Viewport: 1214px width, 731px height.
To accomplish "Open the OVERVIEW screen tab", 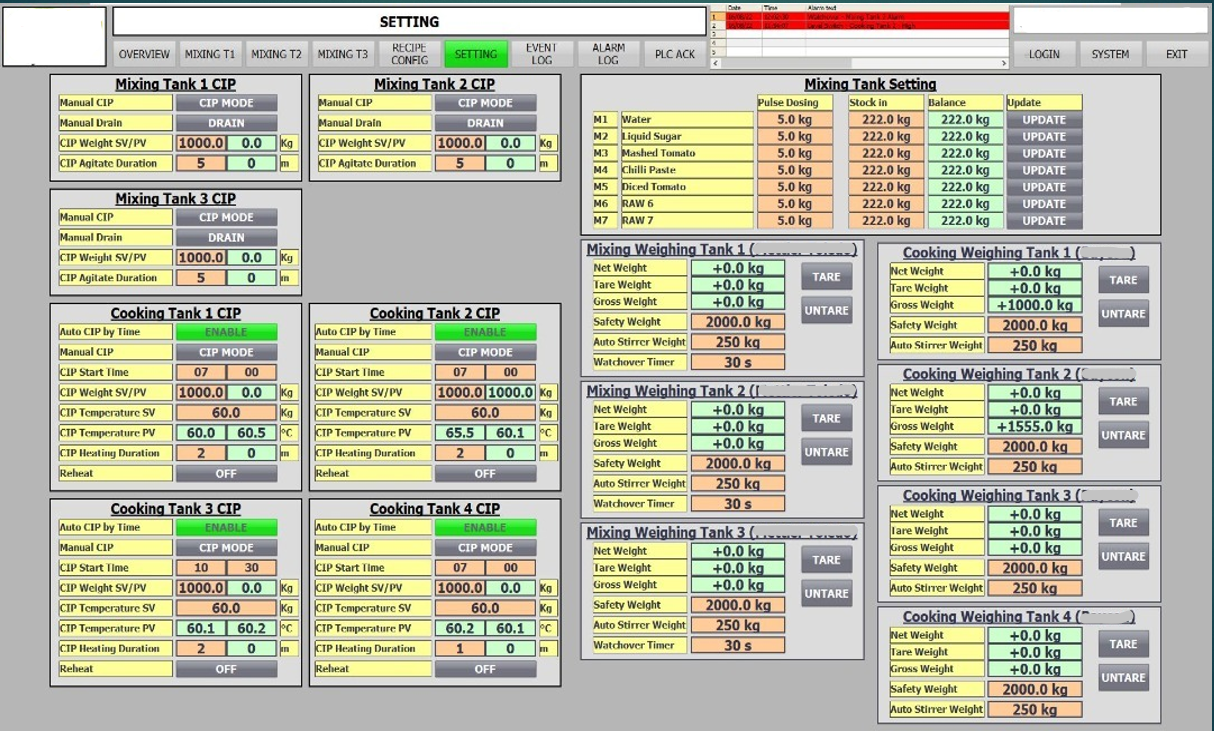I will coord(144,54).
